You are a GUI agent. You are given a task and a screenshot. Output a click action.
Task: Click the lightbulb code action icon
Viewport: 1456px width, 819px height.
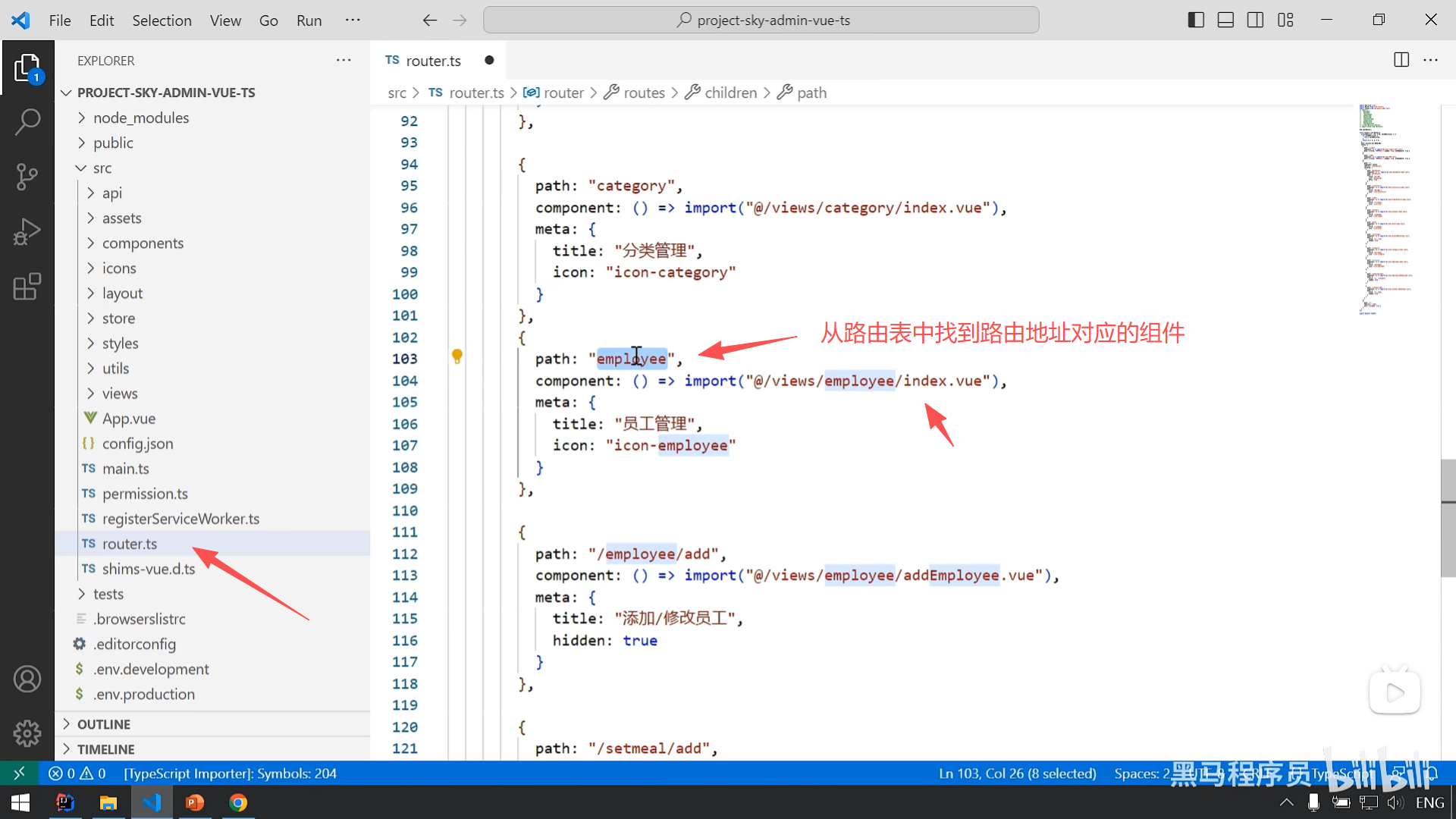pyautogui.click(x=457, y=356)
